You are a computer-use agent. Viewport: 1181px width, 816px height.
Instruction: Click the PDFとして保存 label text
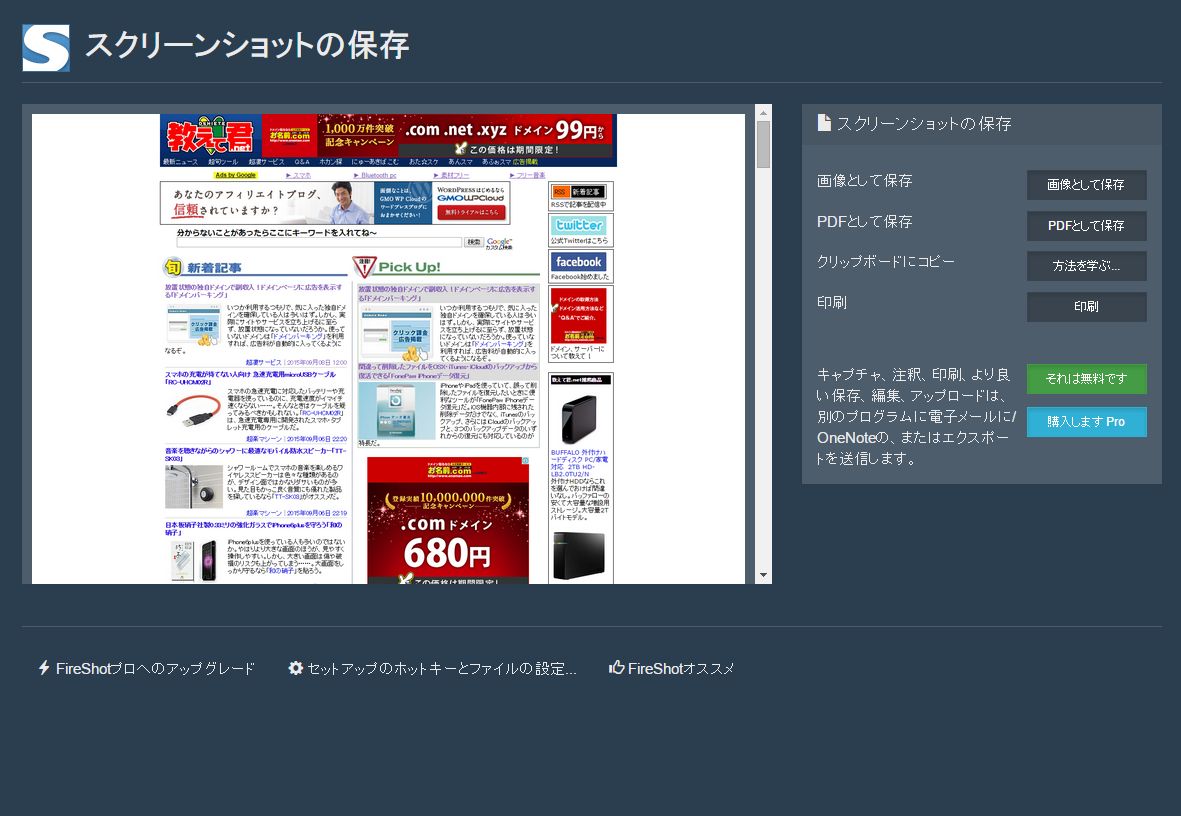865,222
